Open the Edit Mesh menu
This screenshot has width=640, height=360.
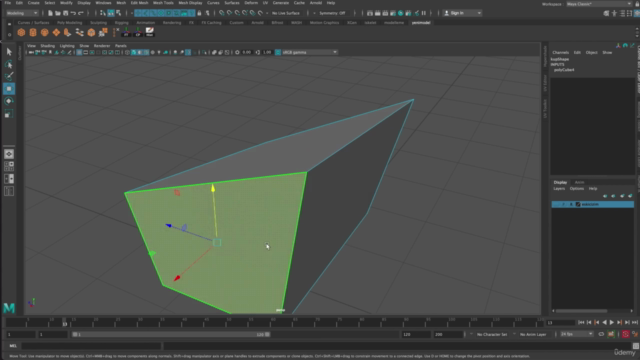pos(139,3)
